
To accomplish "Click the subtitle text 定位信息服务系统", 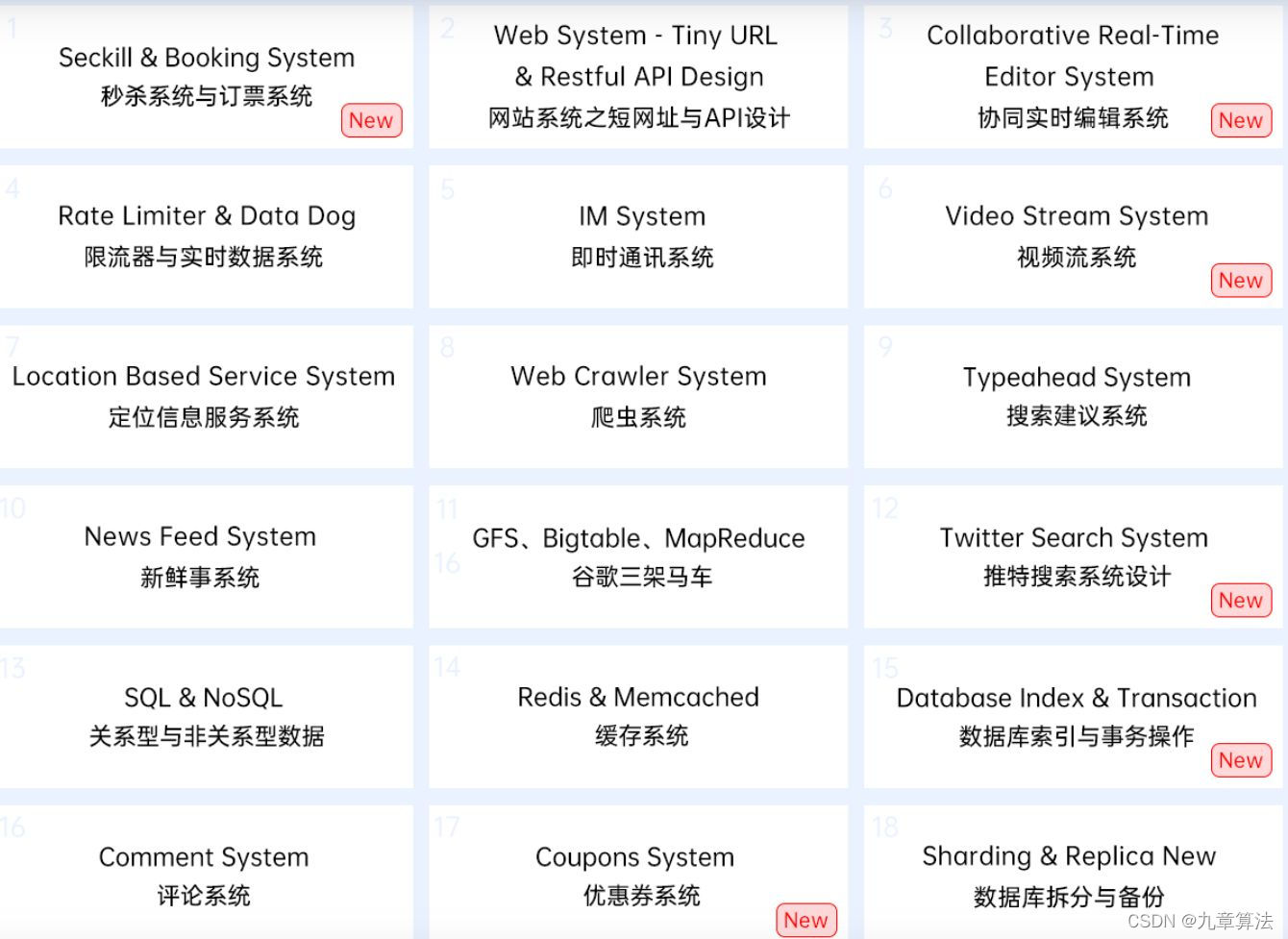I will [x=204, y=417].
